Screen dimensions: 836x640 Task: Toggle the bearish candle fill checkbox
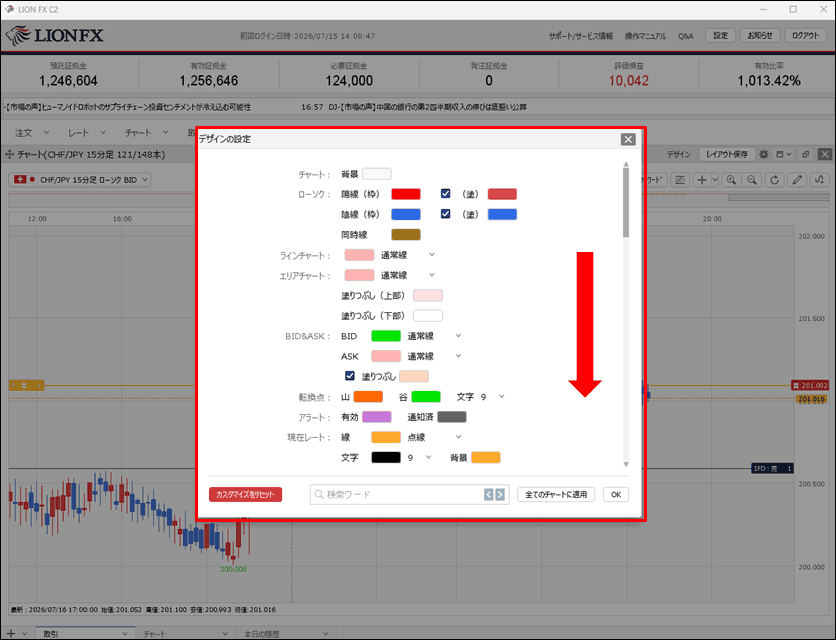click(x=445, y=214)
